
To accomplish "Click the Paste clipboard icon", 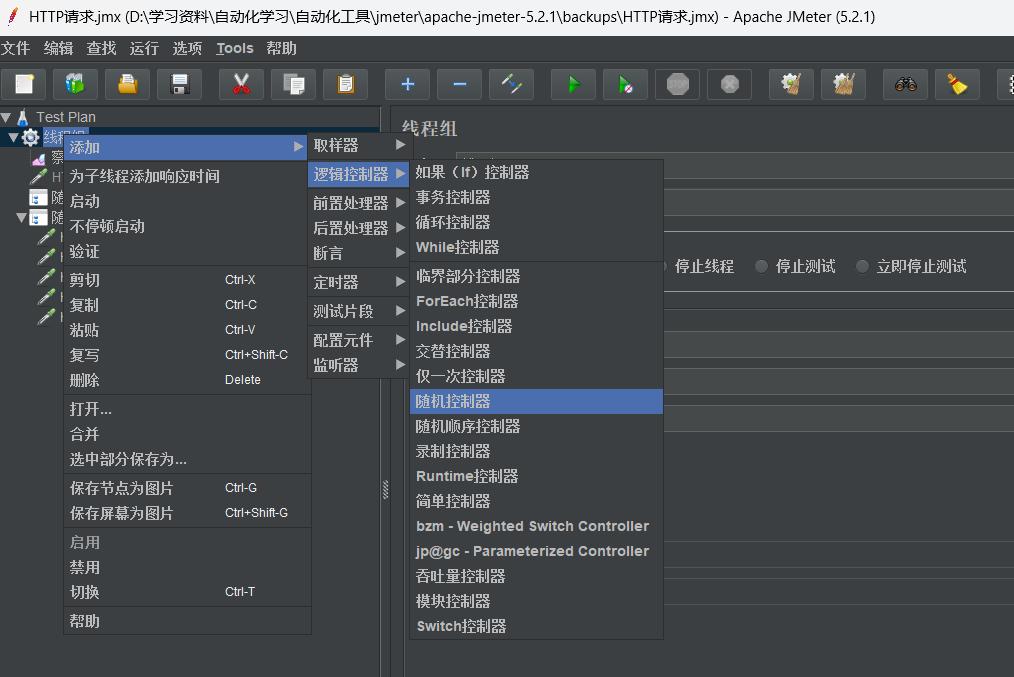I will 345,84.
